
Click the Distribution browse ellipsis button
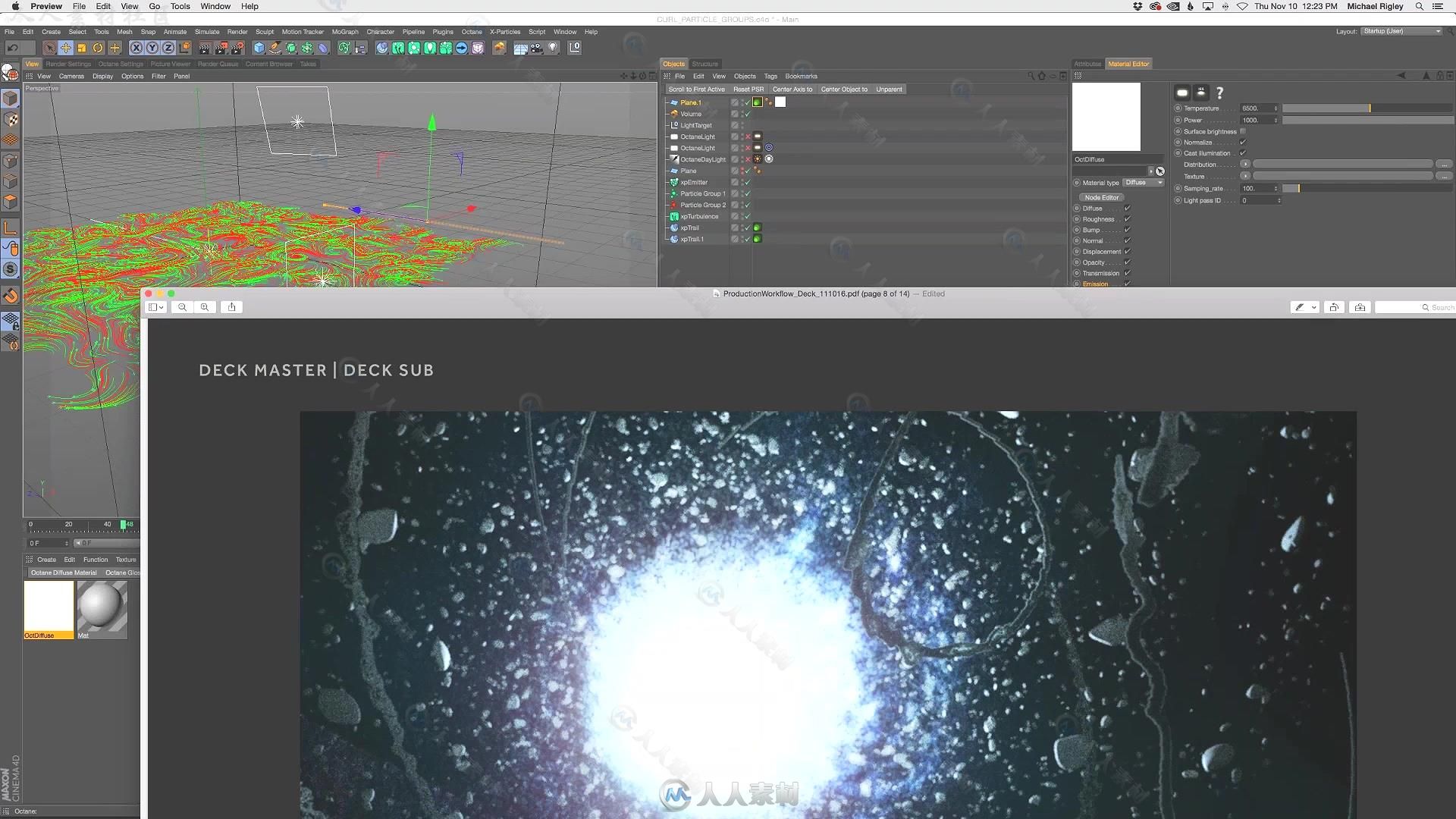(x=1444, y=165)
